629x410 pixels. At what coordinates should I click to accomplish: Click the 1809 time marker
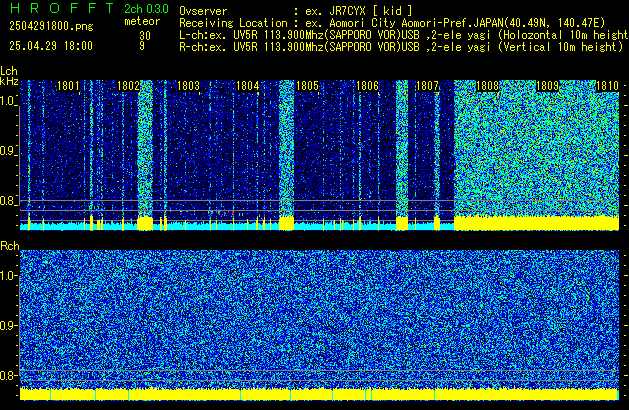[x=547, y=86]
